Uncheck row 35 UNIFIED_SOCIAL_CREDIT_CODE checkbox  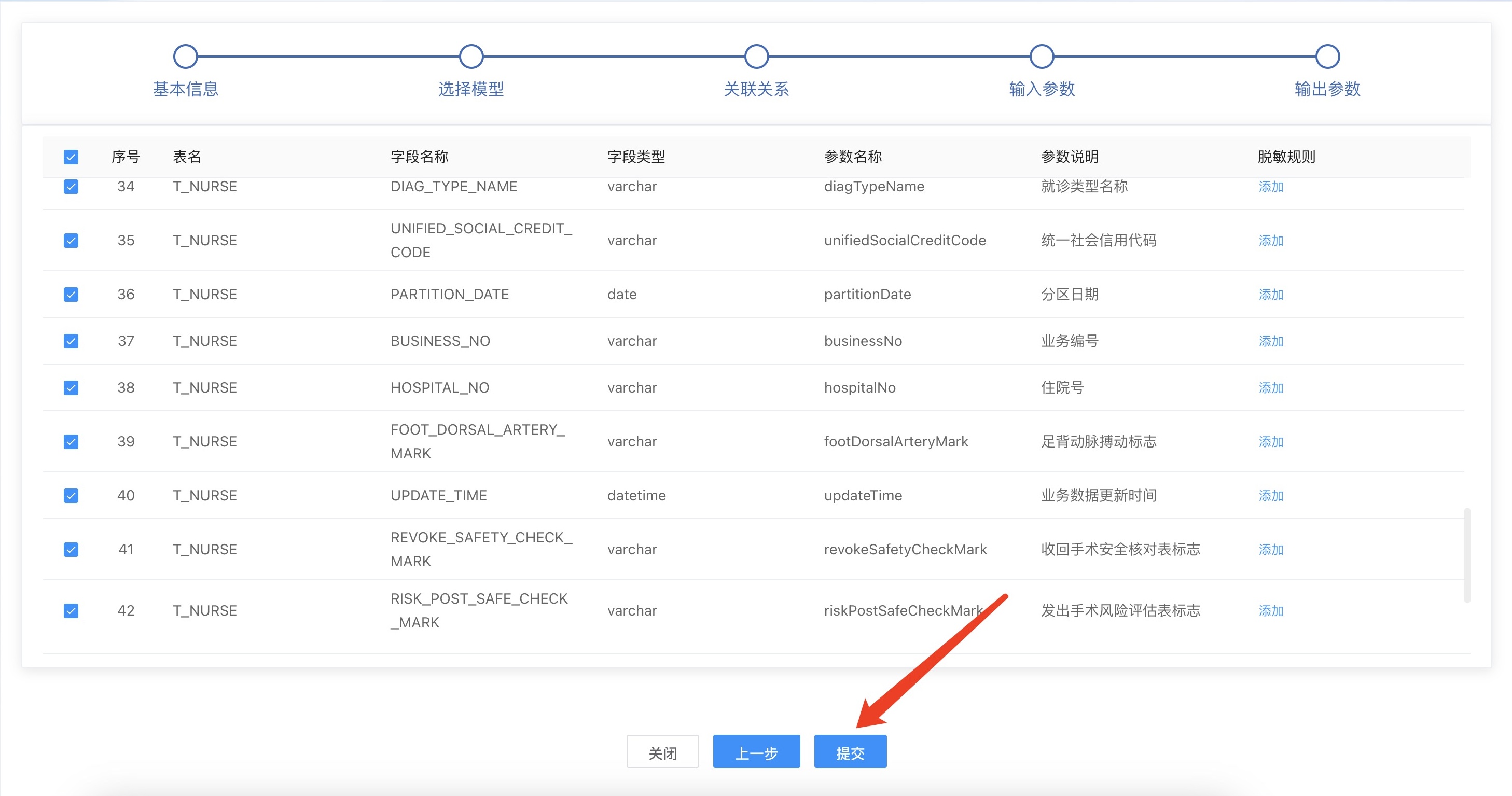(71, 241)
